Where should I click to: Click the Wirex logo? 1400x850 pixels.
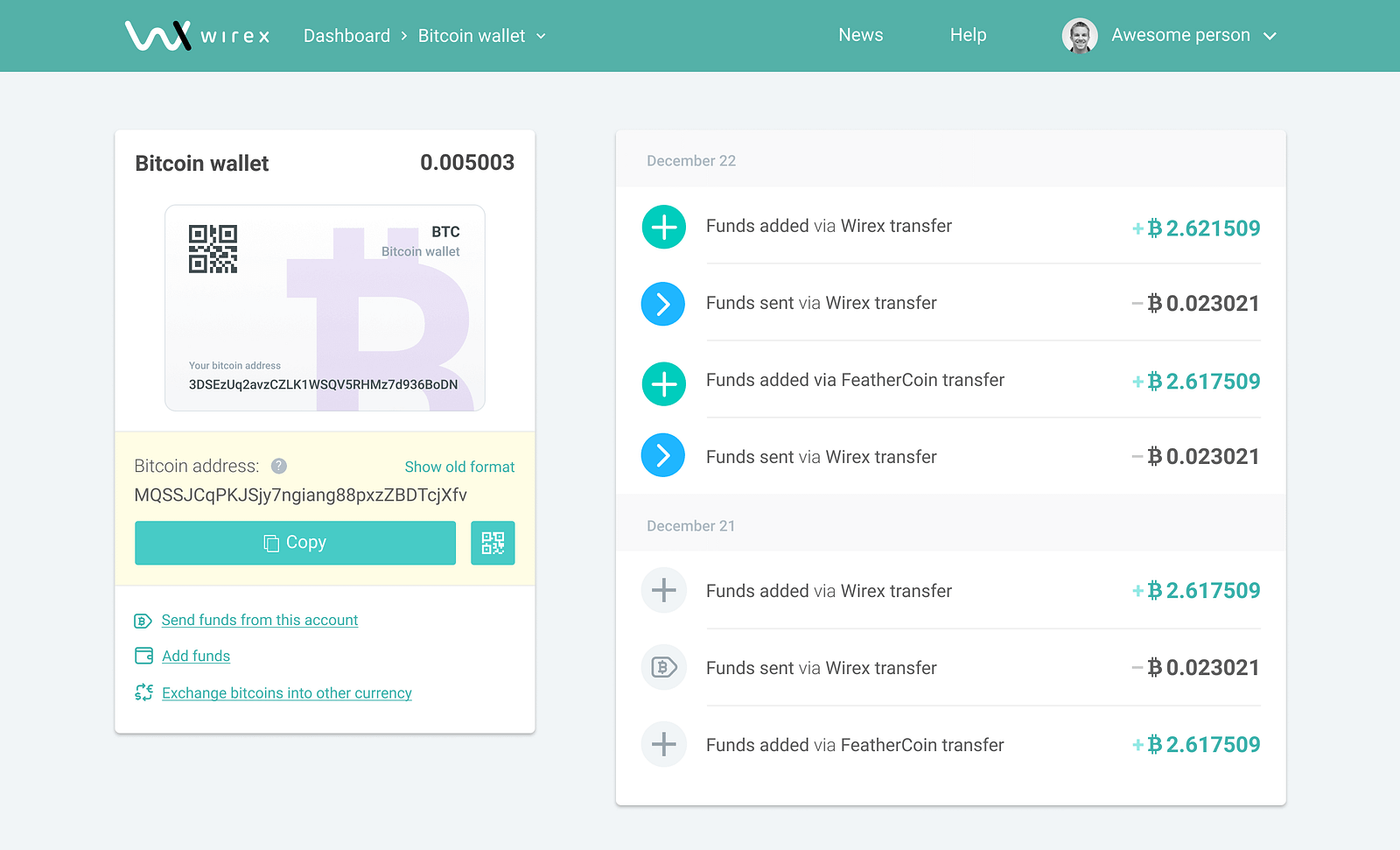pyautogui.click(x=198, y=35)
